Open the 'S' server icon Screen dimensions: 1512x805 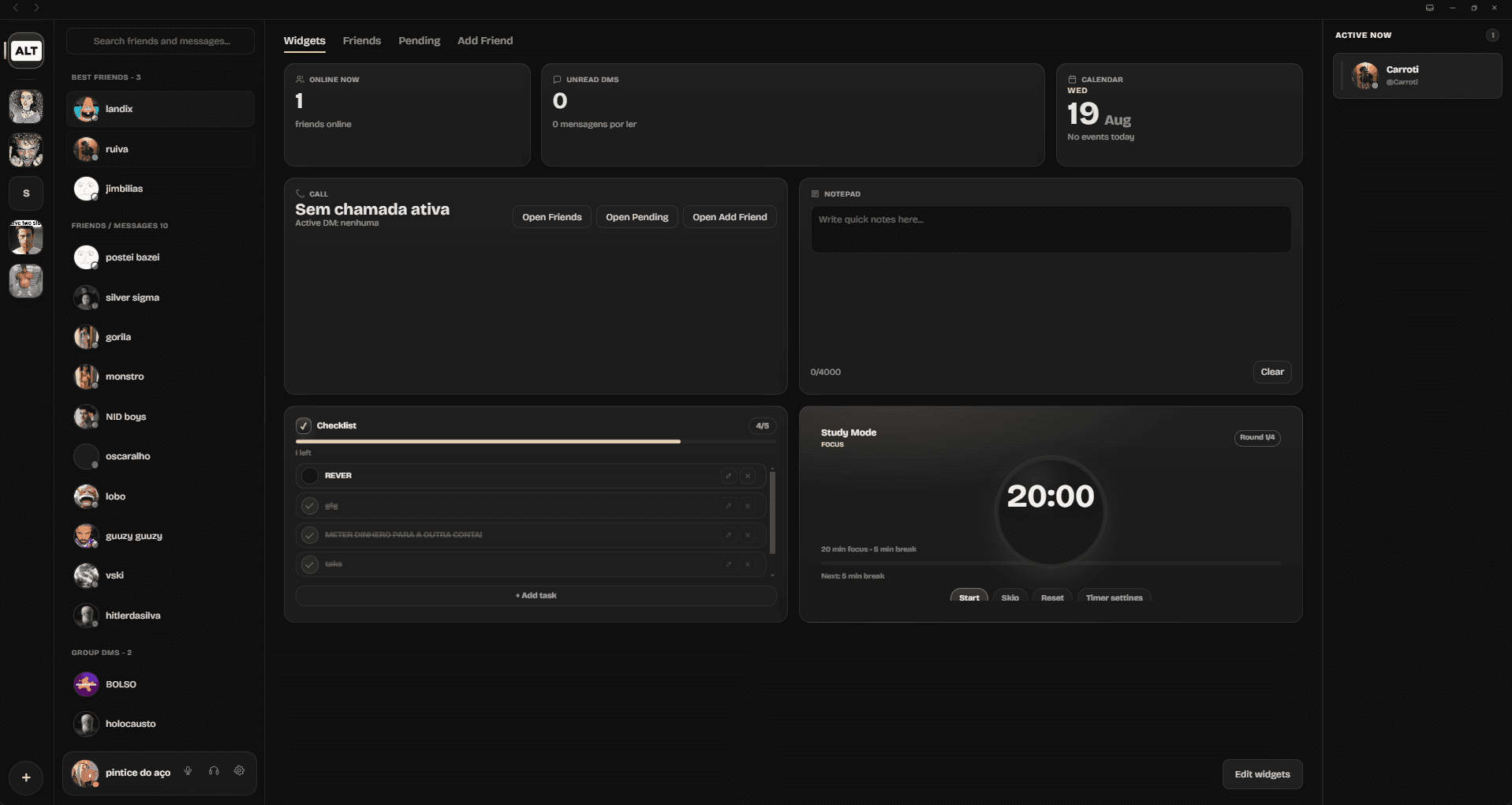click(x=26, y=193)
